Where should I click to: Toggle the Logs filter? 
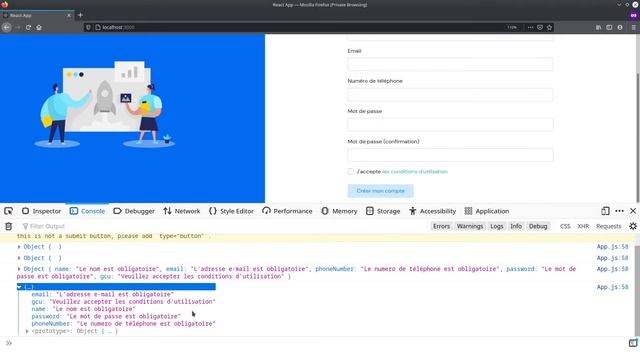pyautogui.click(x=497, y=226)
